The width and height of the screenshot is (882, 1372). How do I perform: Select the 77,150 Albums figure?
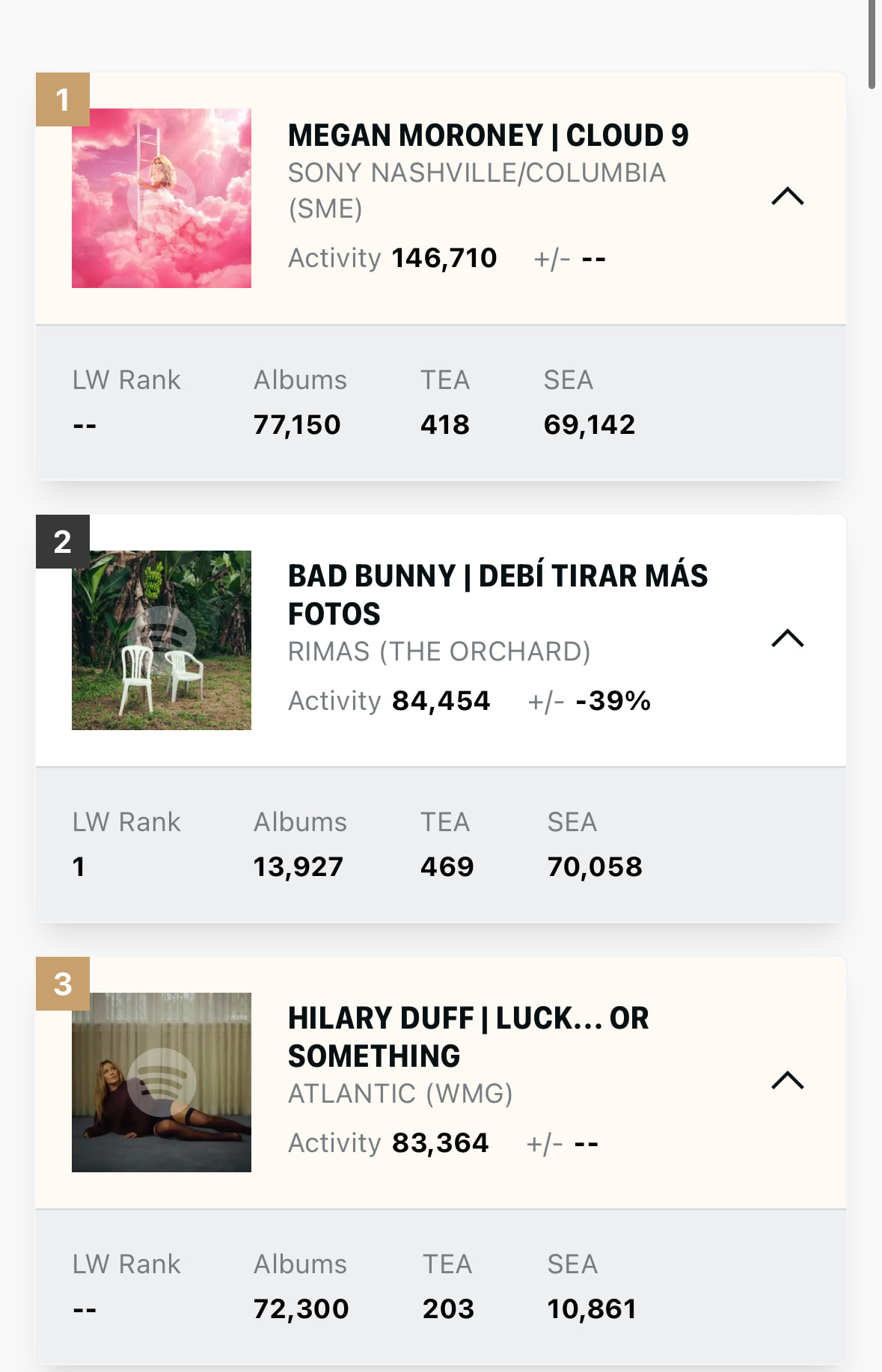click(297, 425)
